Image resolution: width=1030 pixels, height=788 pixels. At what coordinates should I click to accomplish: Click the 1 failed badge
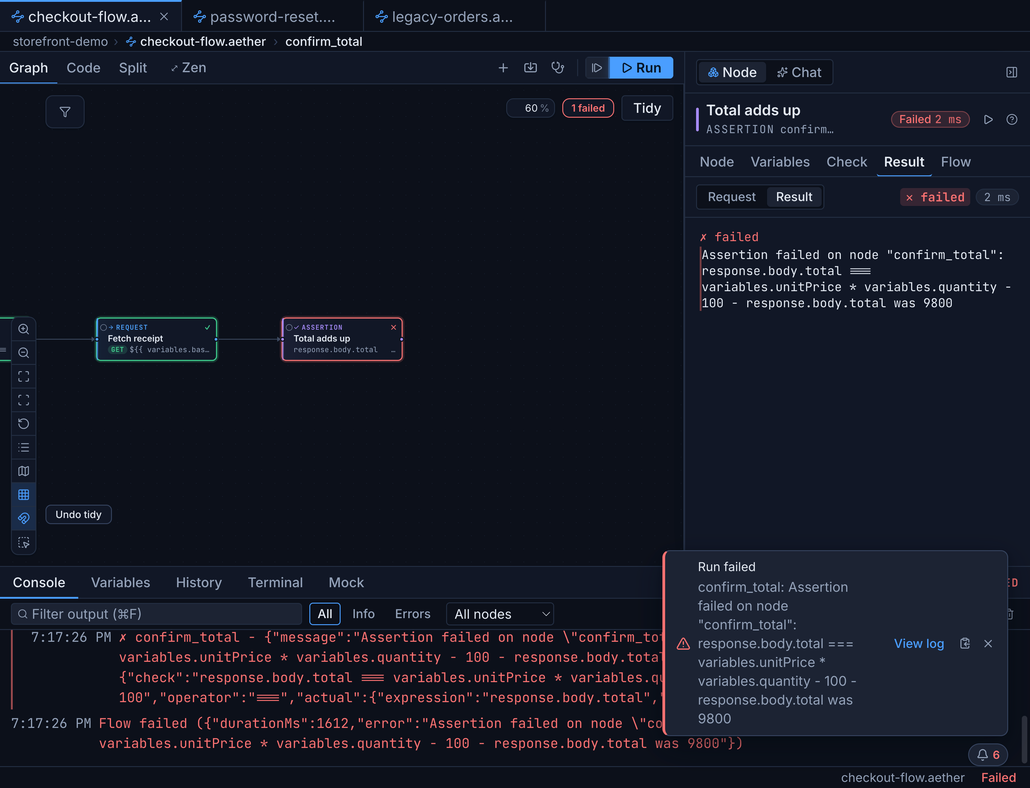(x=588, y=108)
